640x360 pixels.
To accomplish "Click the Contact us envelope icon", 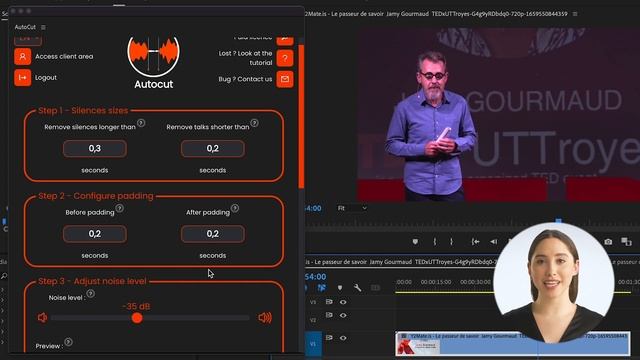I will tap(285, 79).
